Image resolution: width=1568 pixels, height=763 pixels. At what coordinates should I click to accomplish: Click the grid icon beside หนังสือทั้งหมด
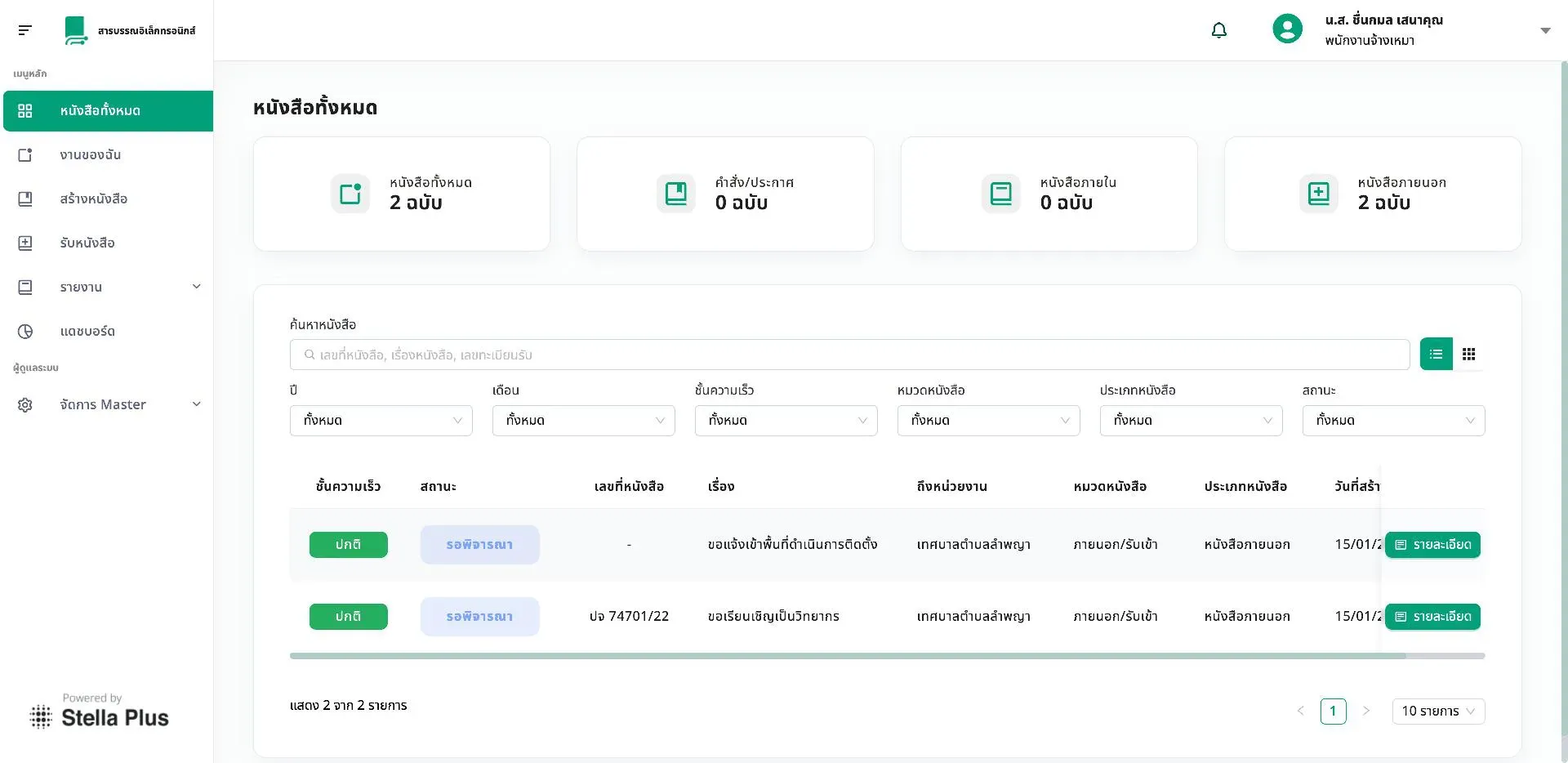[25, 111]
